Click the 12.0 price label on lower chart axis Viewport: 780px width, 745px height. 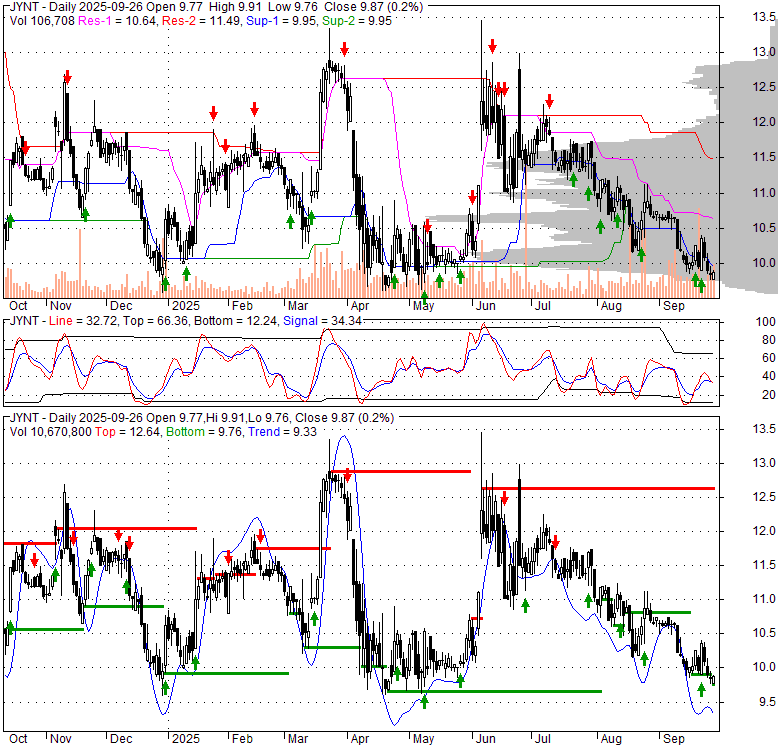764,532
